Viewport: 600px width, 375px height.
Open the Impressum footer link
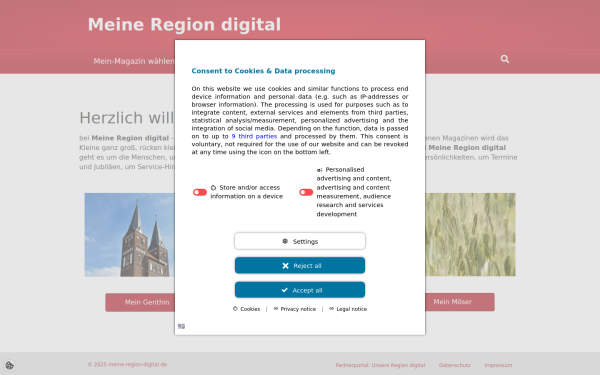coord(498,365)
